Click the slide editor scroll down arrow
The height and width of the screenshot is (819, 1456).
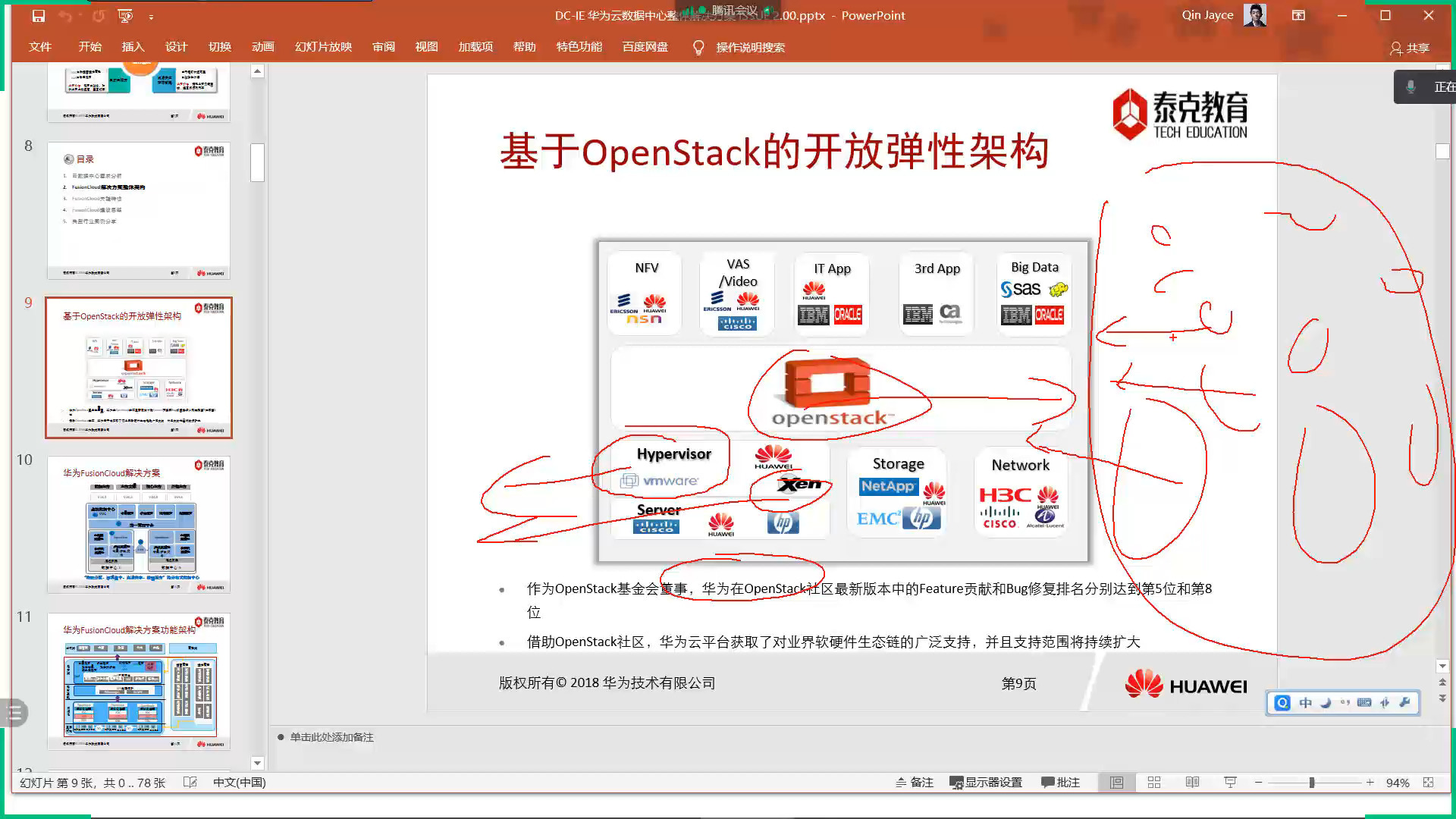[x=1442, y=666]
